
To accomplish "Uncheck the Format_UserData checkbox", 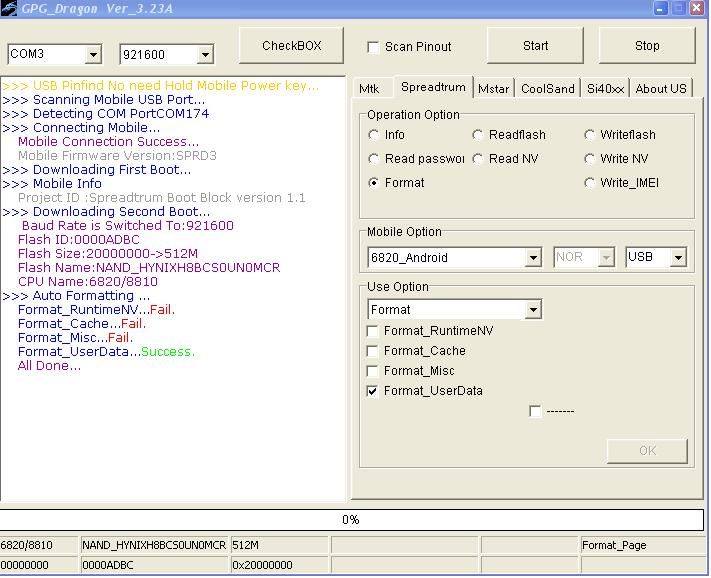I will 373,391.
